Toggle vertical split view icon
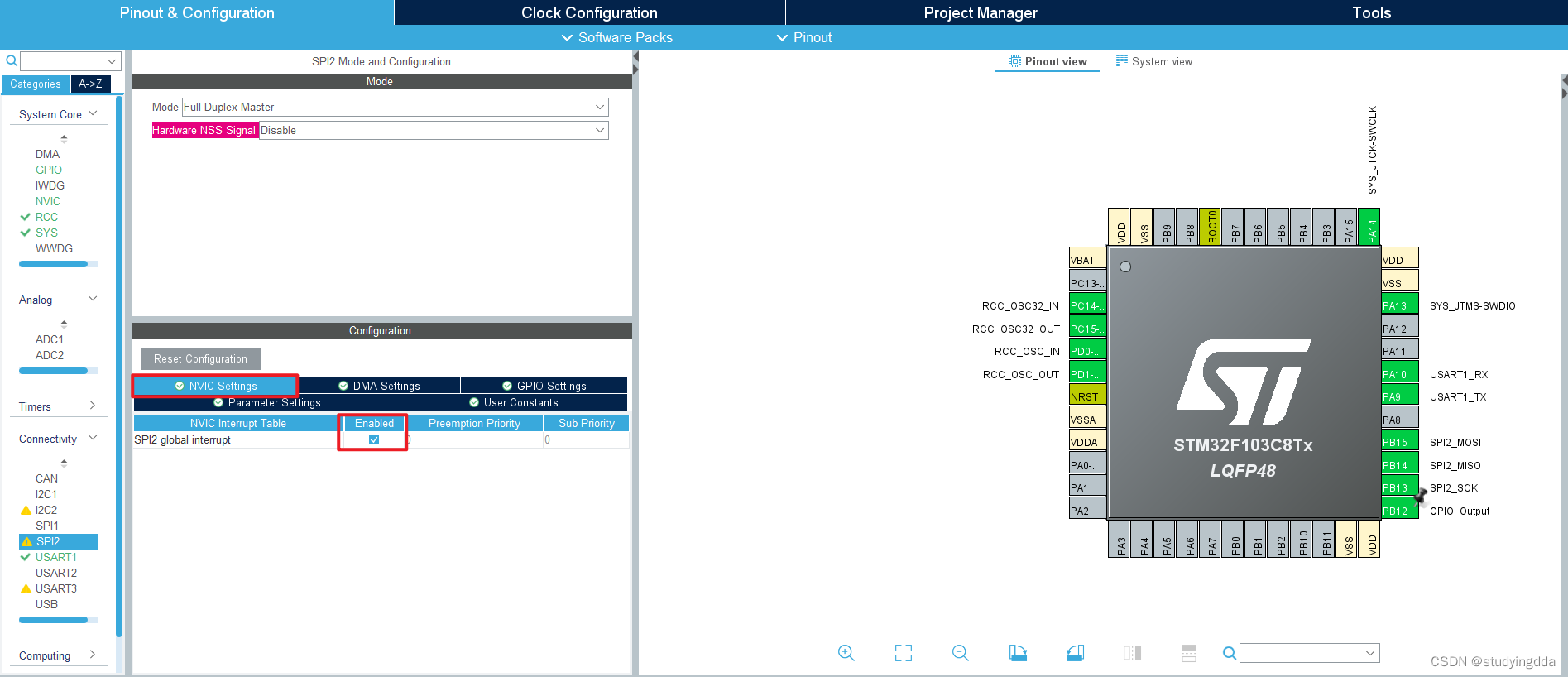Screen dimensions: 1568x677 1132,653
